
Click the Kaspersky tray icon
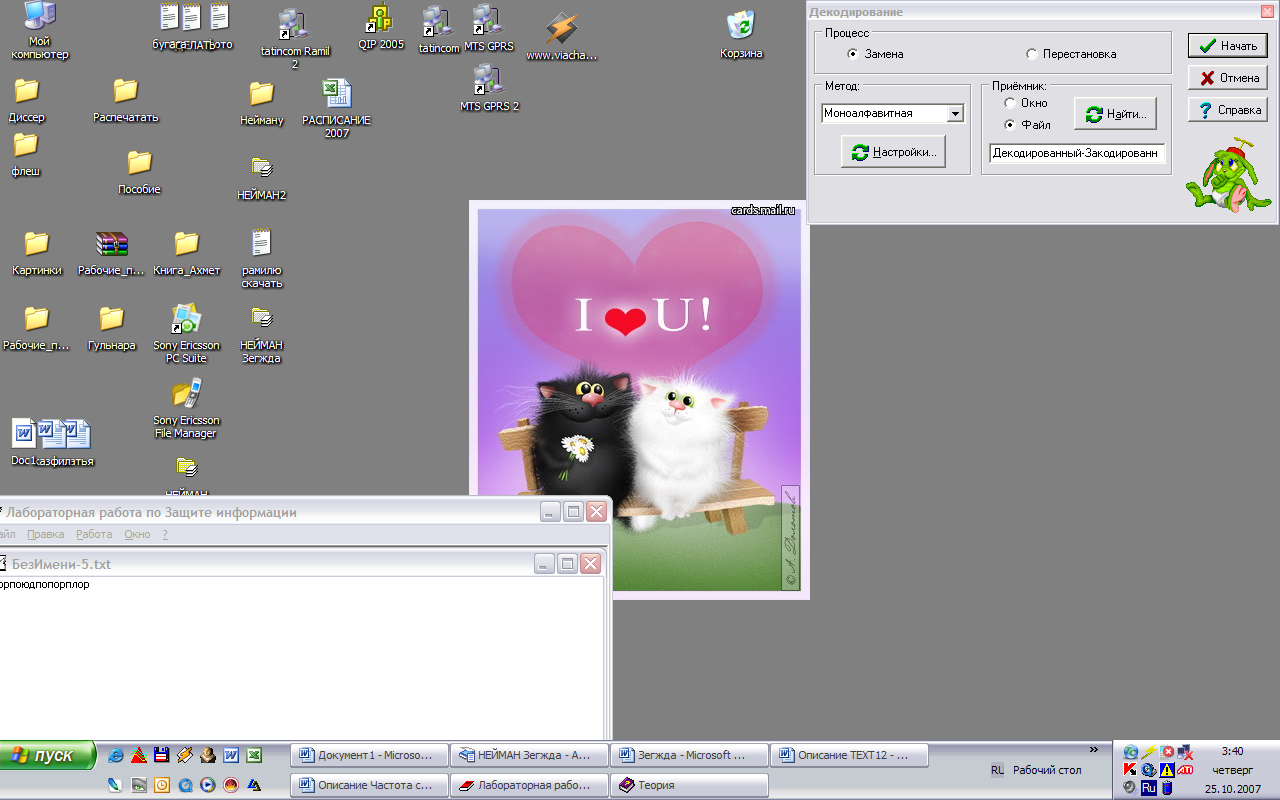(x=1130, y=769)
